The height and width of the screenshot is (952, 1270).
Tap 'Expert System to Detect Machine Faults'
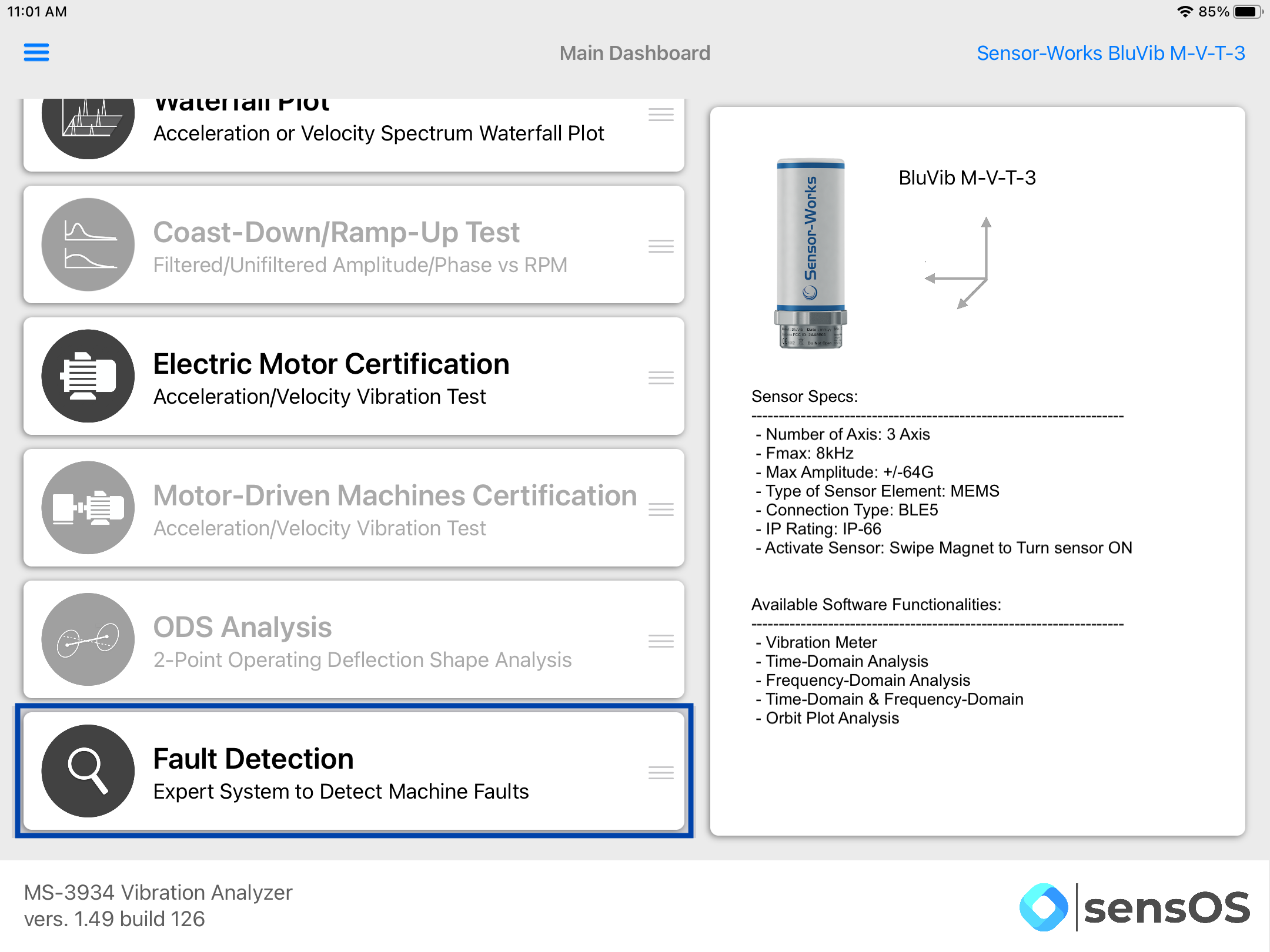click(x=341, y=792)
